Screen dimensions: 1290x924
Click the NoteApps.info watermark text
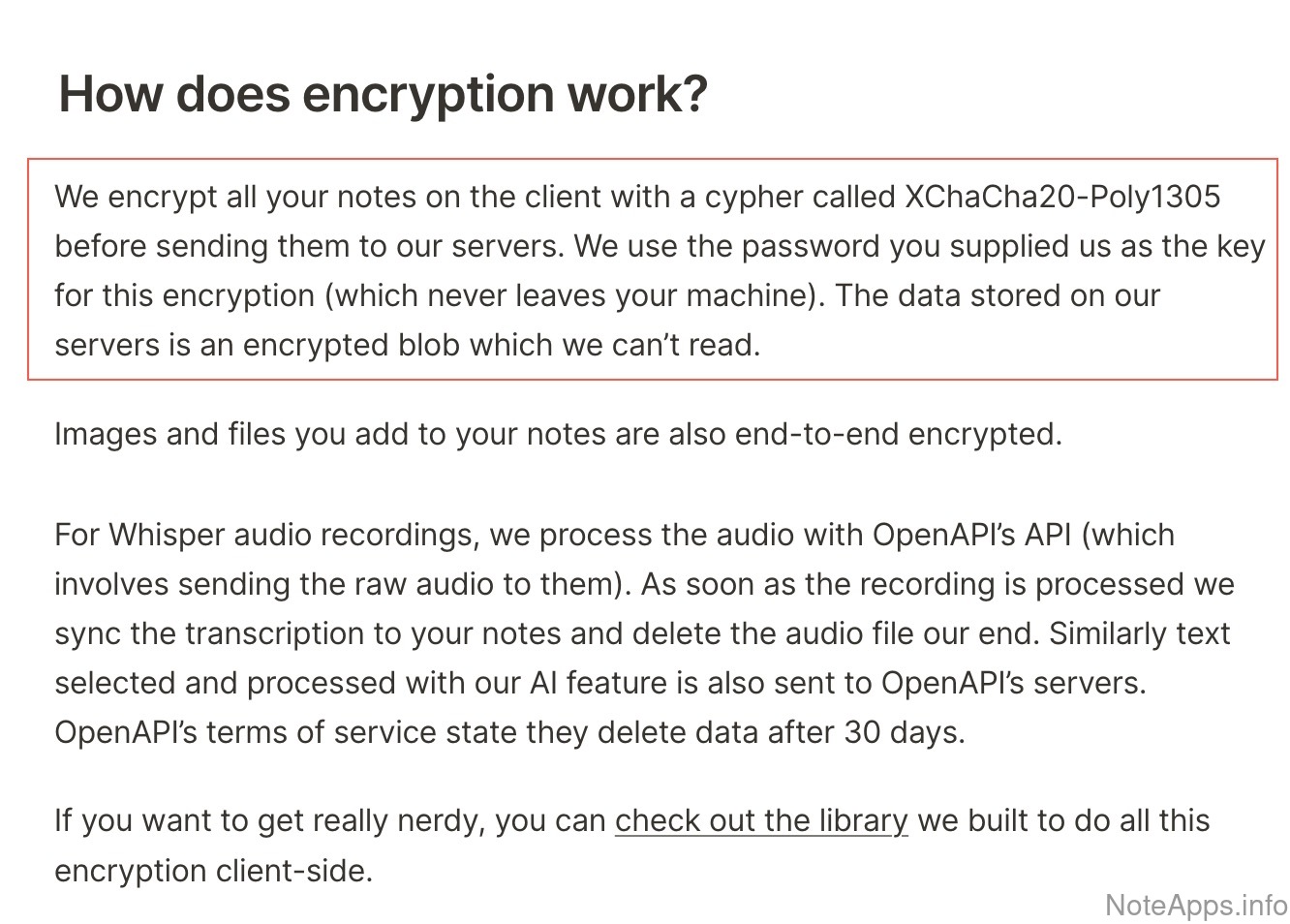pos(1196,905)
